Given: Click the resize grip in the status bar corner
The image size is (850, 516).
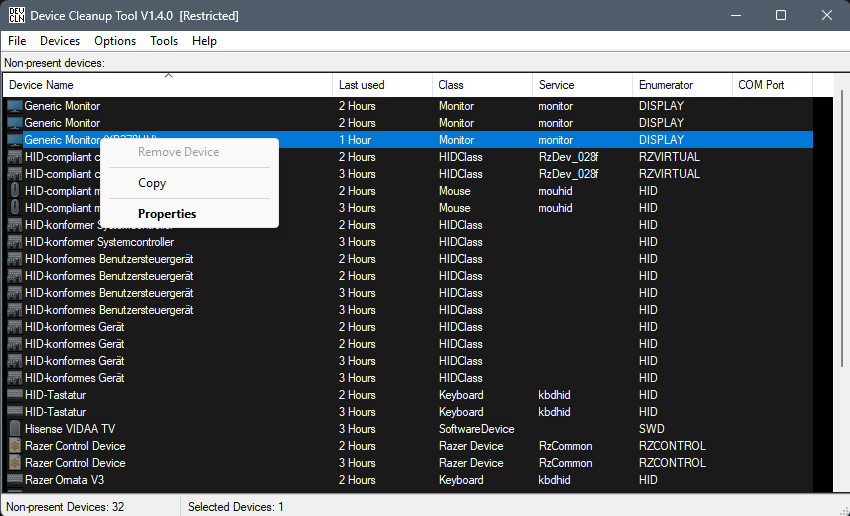Looking at the screenshot, I should [842, 509].
